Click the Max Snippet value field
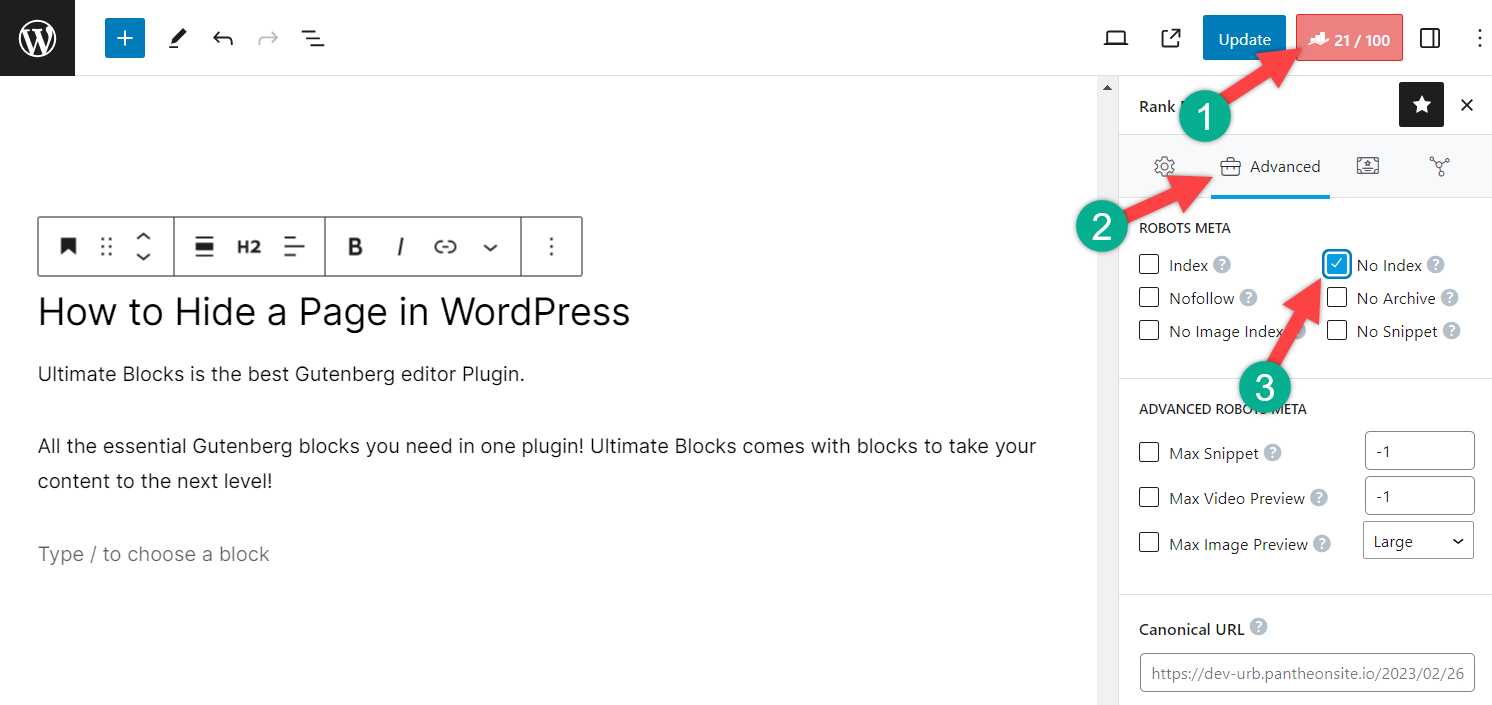 point(1419,451)
